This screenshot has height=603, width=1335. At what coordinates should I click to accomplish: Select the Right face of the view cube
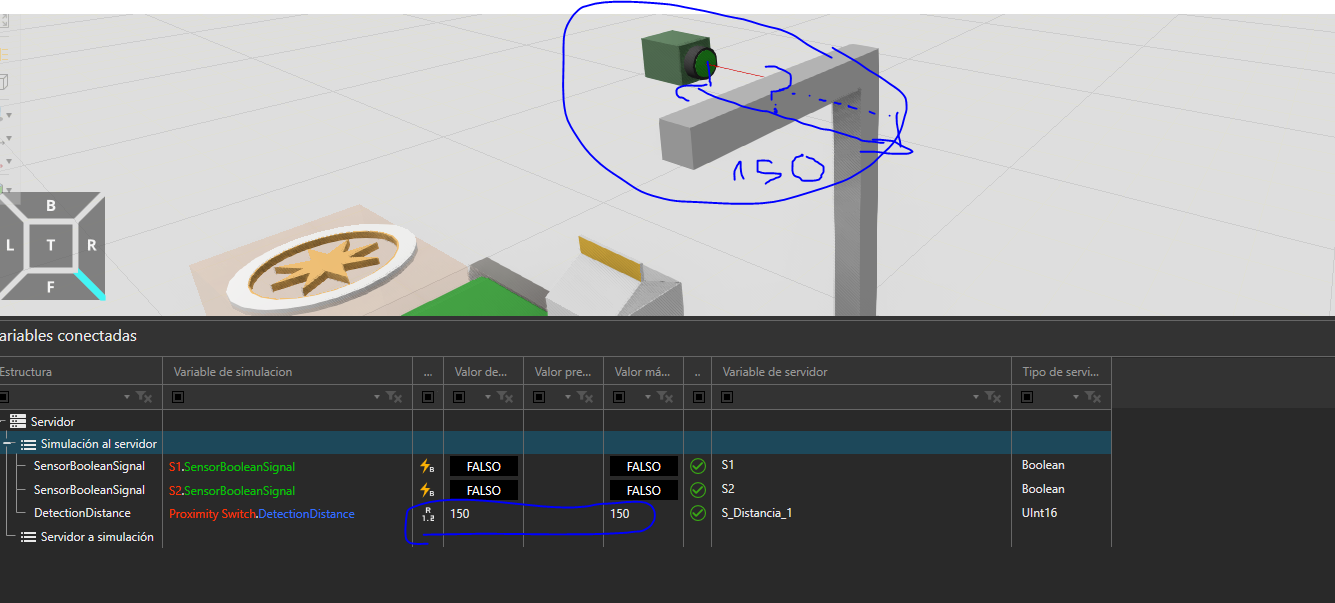[91, 245]
